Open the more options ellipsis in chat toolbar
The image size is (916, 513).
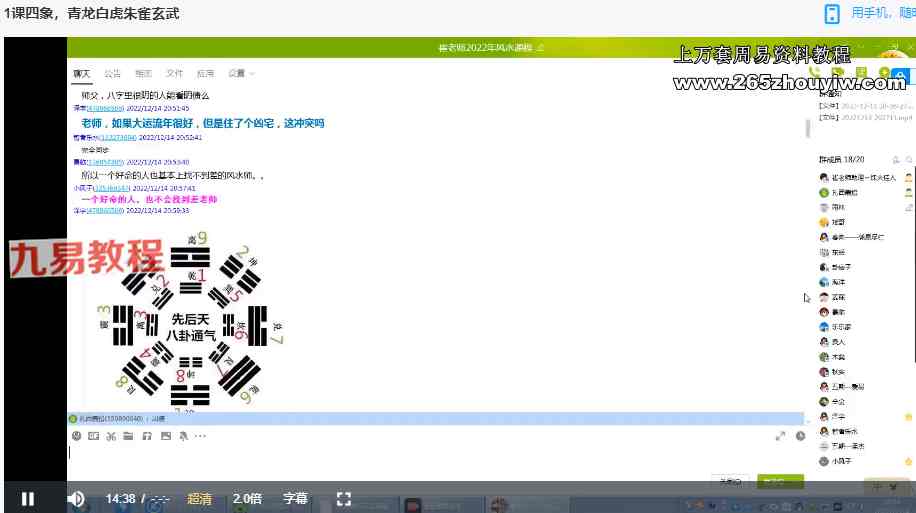[200, 436]
